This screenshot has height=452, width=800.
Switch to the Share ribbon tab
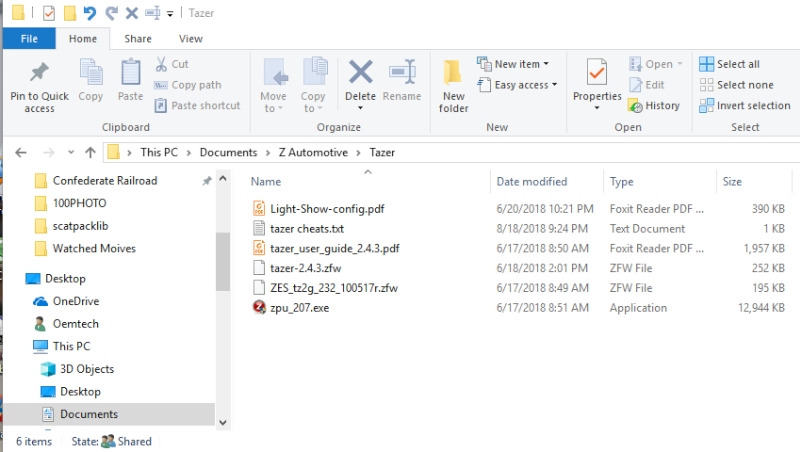(138, 39)
